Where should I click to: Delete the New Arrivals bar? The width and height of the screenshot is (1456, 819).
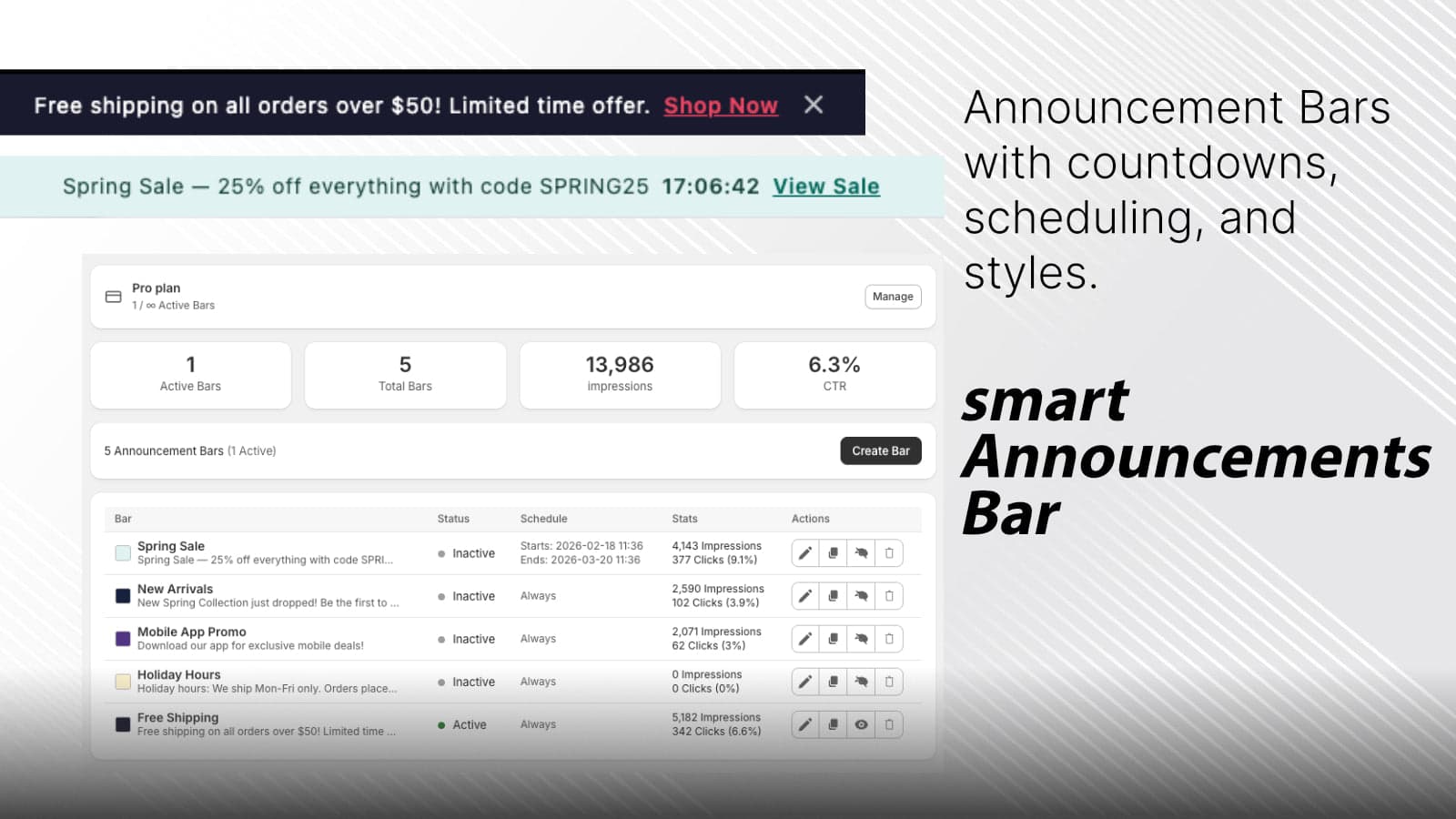(889, 596)
